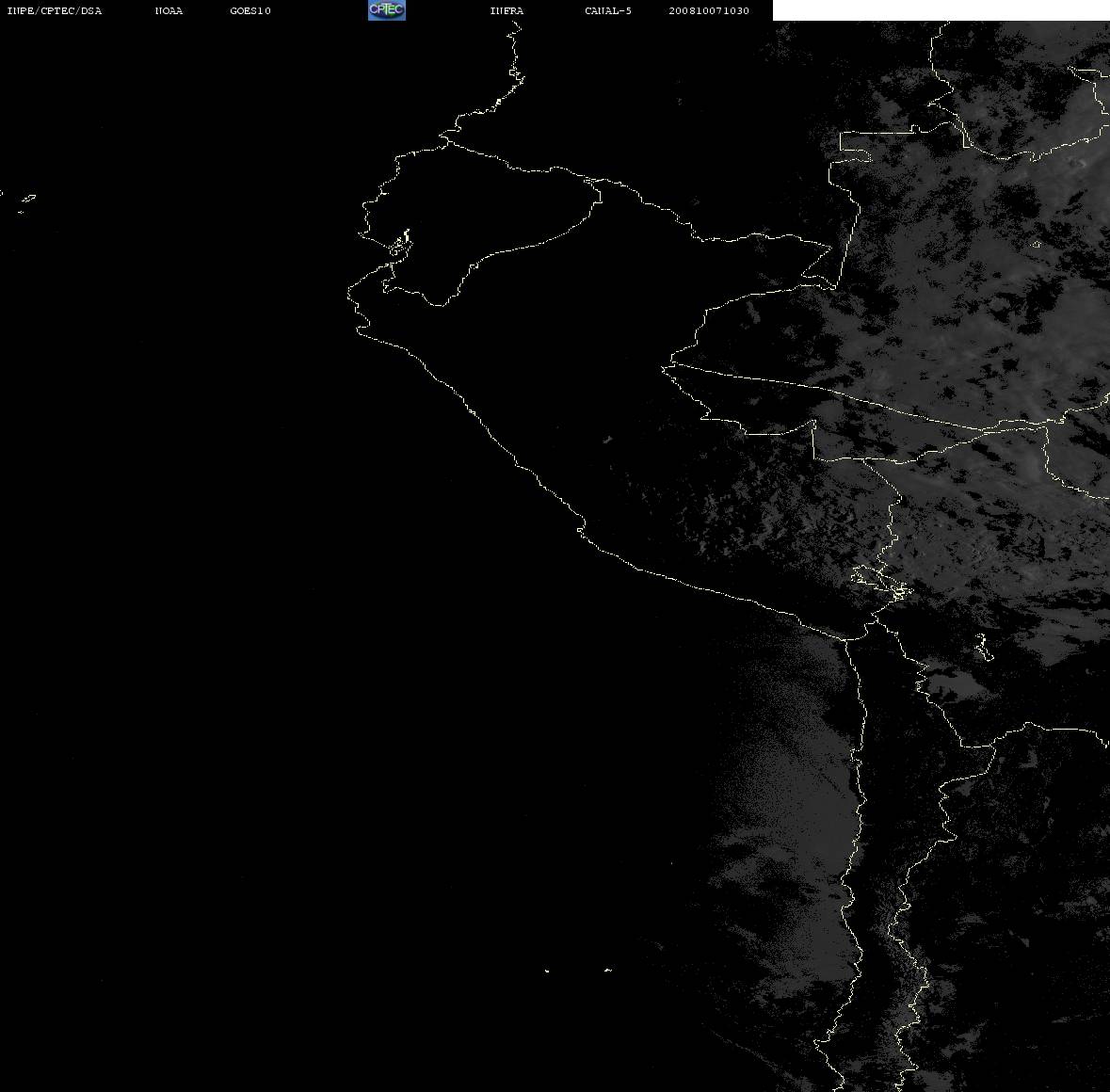Screen dimensions: 1110x1092
Task: Select the CANAL-5 label
Action: point(608,10)
